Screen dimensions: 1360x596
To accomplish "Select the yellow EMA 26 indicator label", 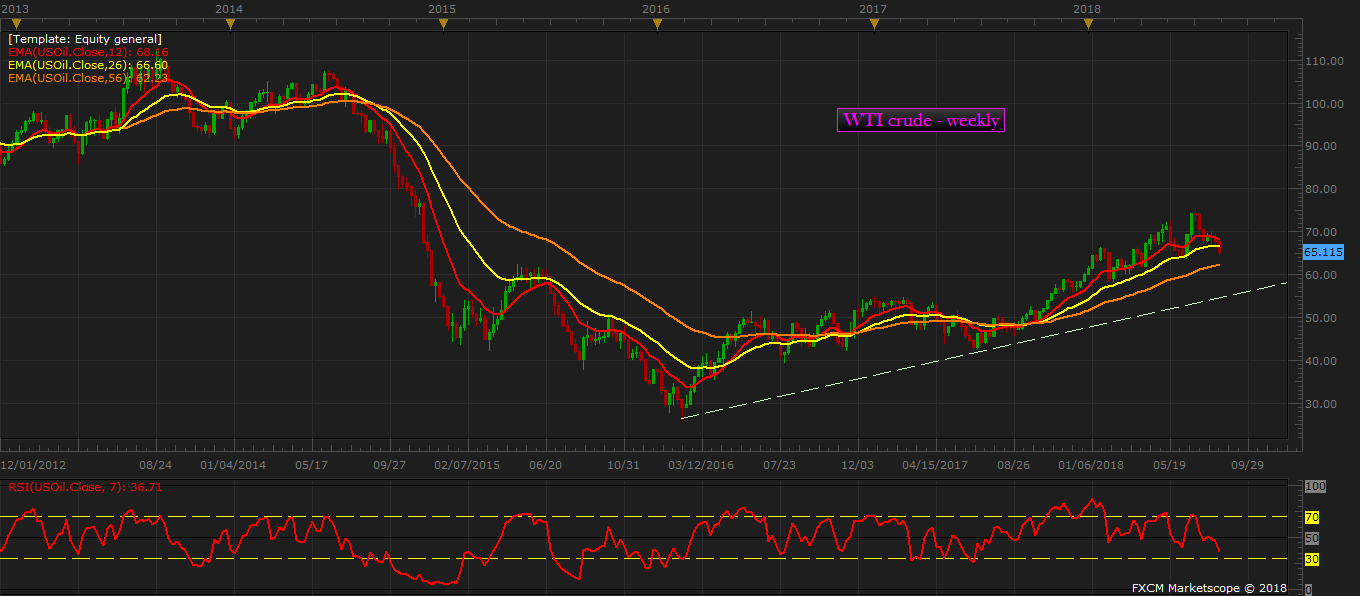I will (x=88, y=65).
